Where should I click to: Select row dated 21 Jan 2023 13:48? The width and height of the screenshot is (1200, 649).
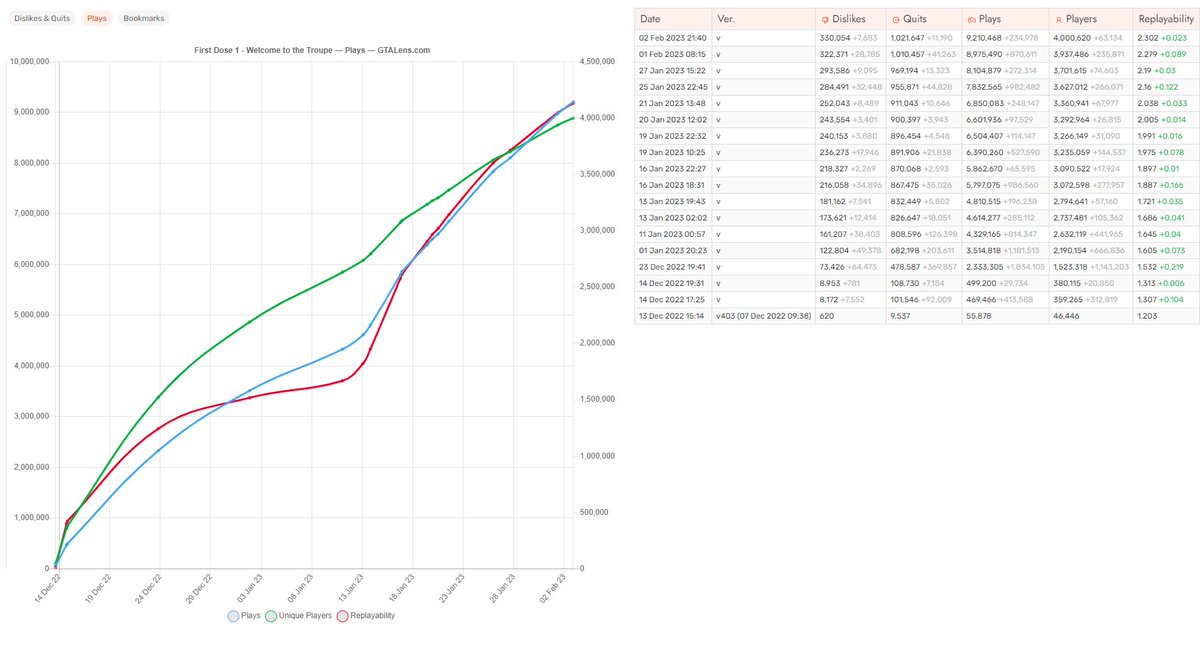[x=916, y=105]
